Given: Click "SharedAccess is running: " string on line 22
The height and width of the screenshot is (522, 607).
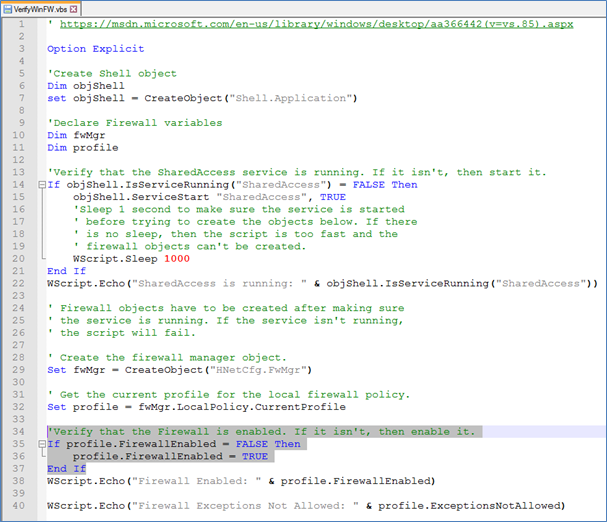Looking at the screenshot, I should 219,283.
